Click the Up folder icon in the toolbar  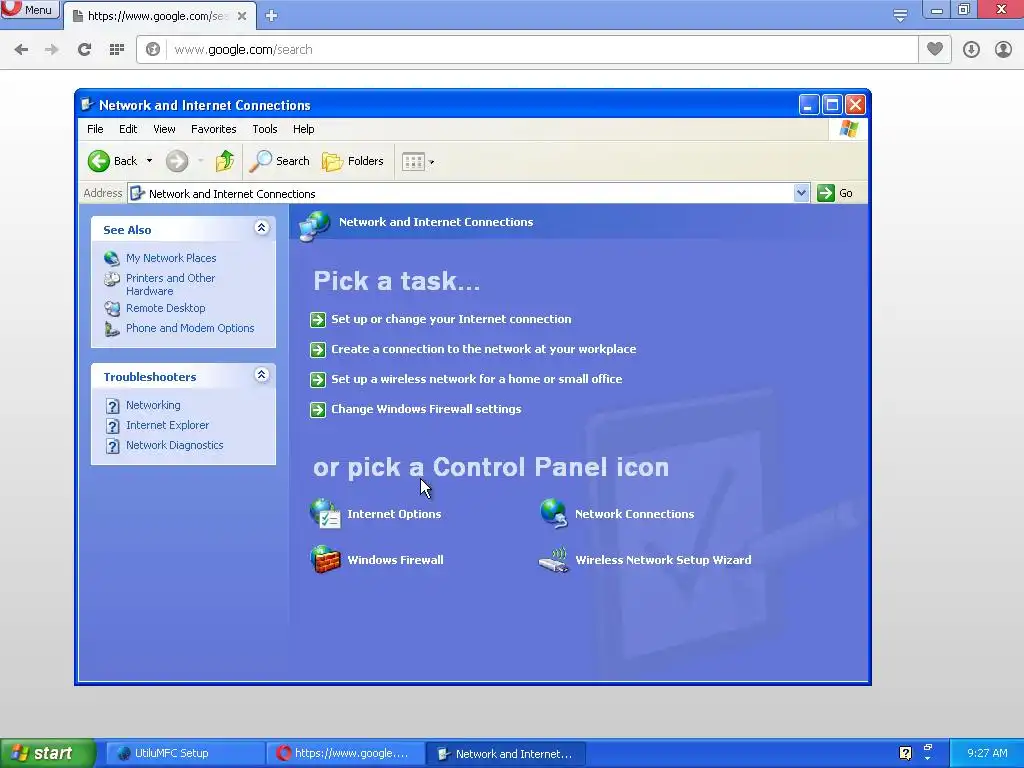[x=225, y=161]
